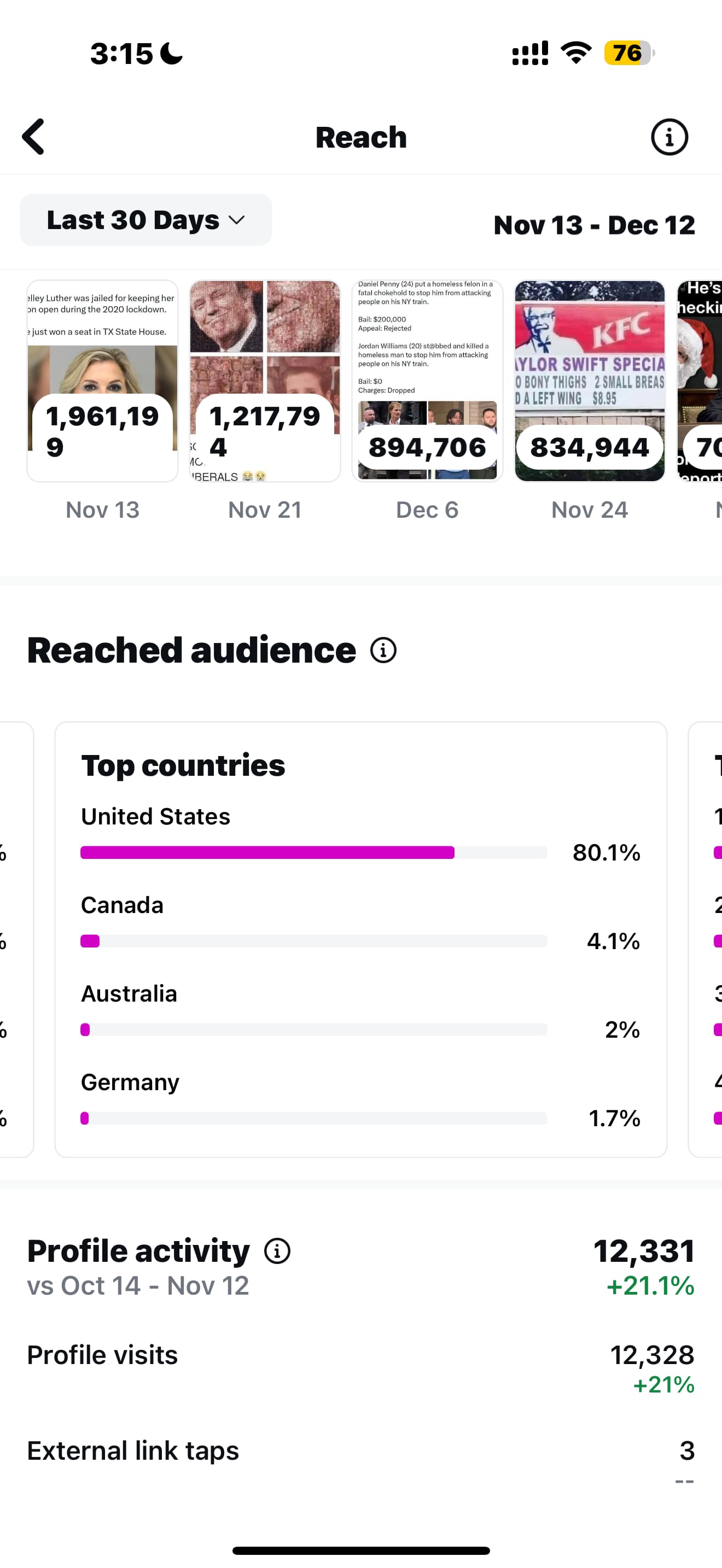Image resolution: width=722 pixels, height=1568 pixels.
Task: Tap info icon beside Reached audience
Action: click(x=383, y=650)
